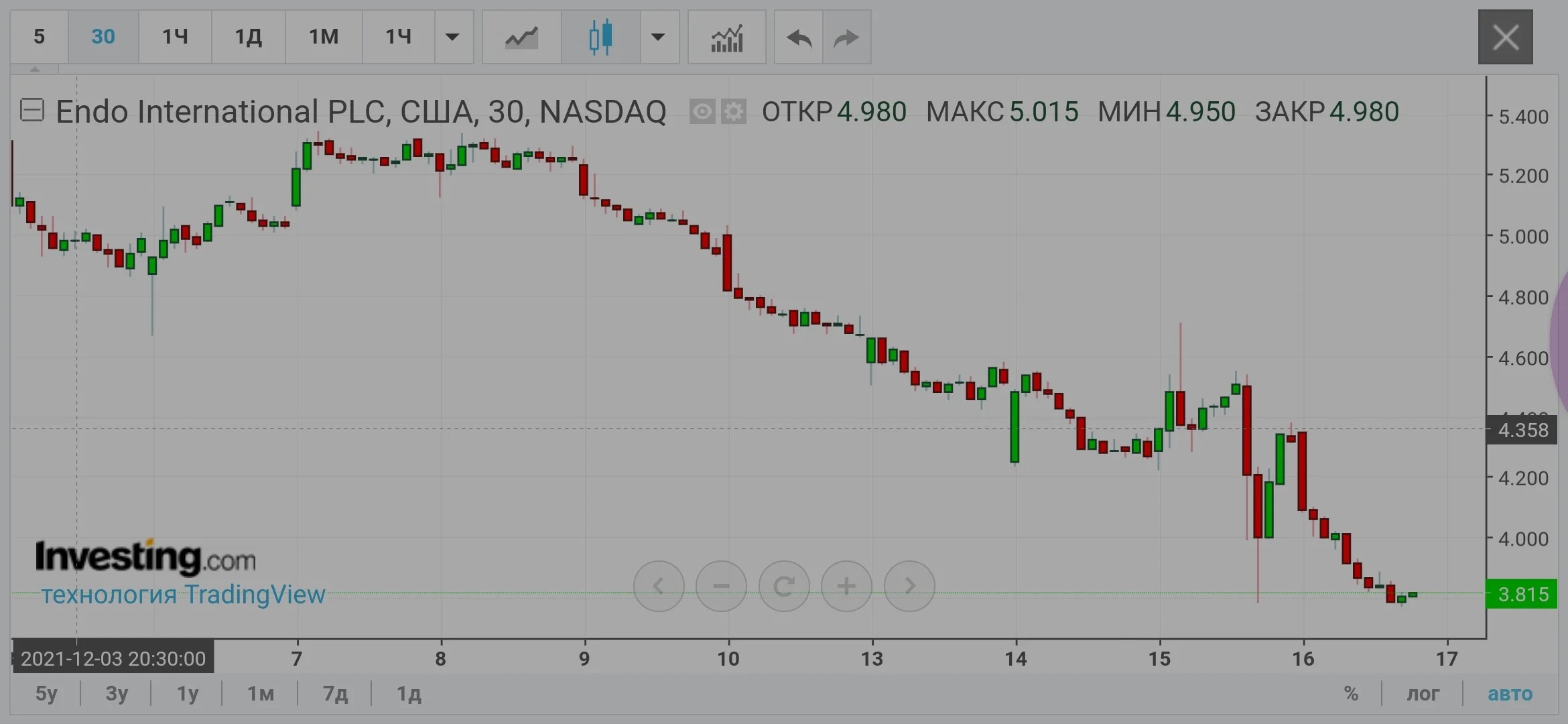Select the 30-minute interval
The width and height of the screenshot is (1568, 724).
coord(103,37)
